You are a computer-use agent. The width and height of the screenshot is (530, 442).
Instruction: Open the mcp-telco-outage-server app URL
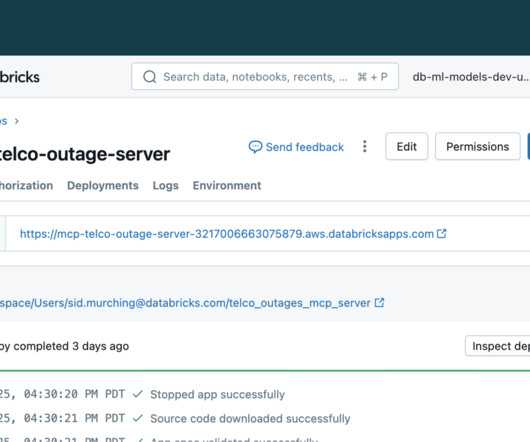(x=226, y=234)
